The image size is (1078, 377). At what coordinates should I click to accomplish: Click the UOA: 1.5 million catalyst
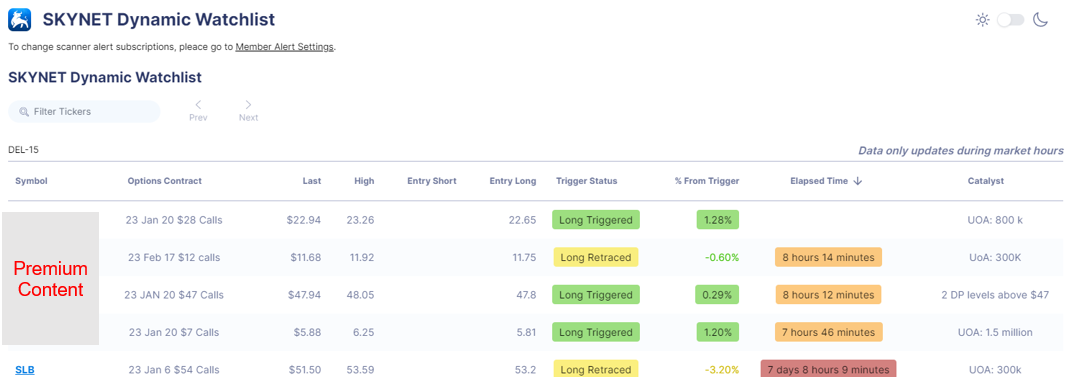point(995,332)
